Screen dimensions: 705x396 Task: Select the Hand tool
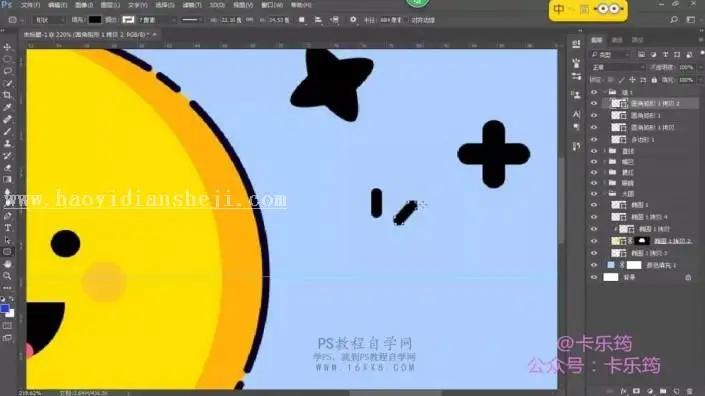[x=7, y=264]
